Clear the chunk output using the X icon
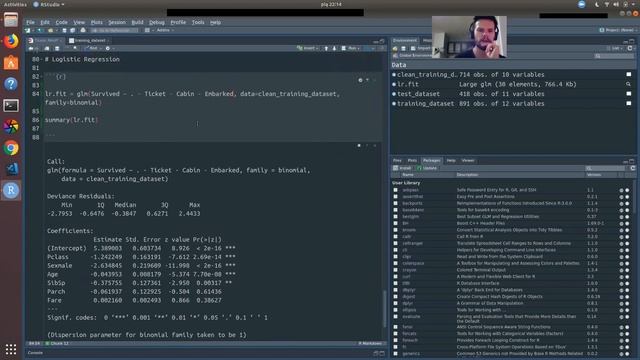Image resolution: width=640 pixels, height=360 pixels. pyautogui.click(x=375, y=145)
